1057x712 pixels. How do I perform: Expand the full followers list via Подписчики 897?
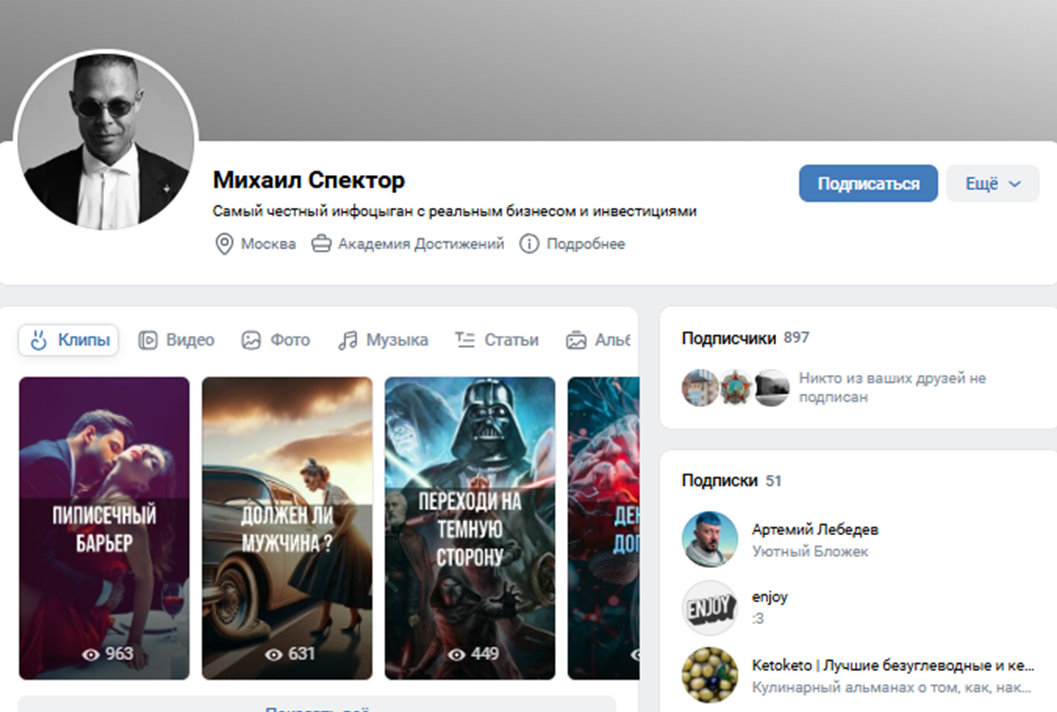pos(737,338)
